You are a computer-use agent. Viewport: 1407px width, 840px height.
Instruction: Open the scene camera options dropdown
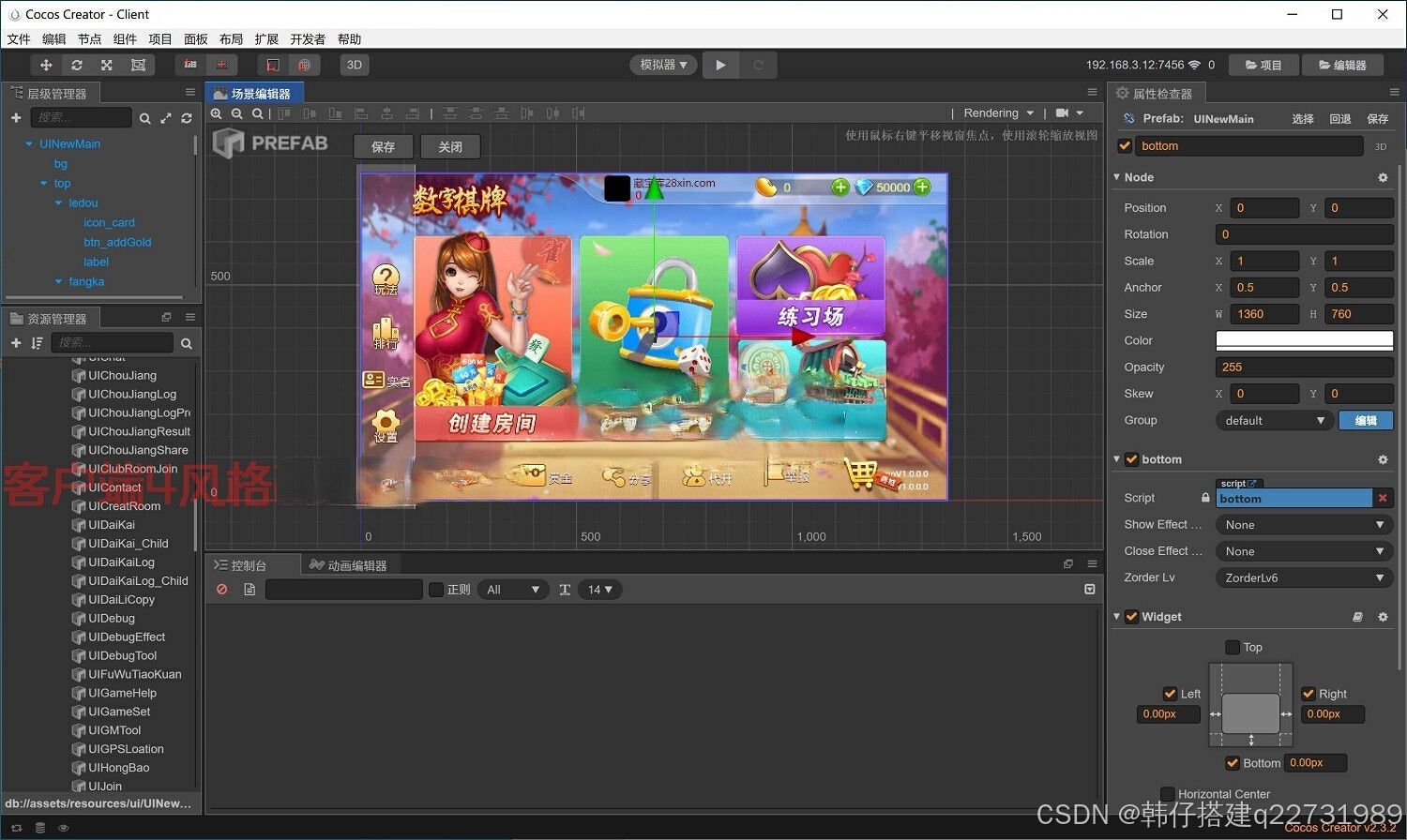coord(1069,113)
